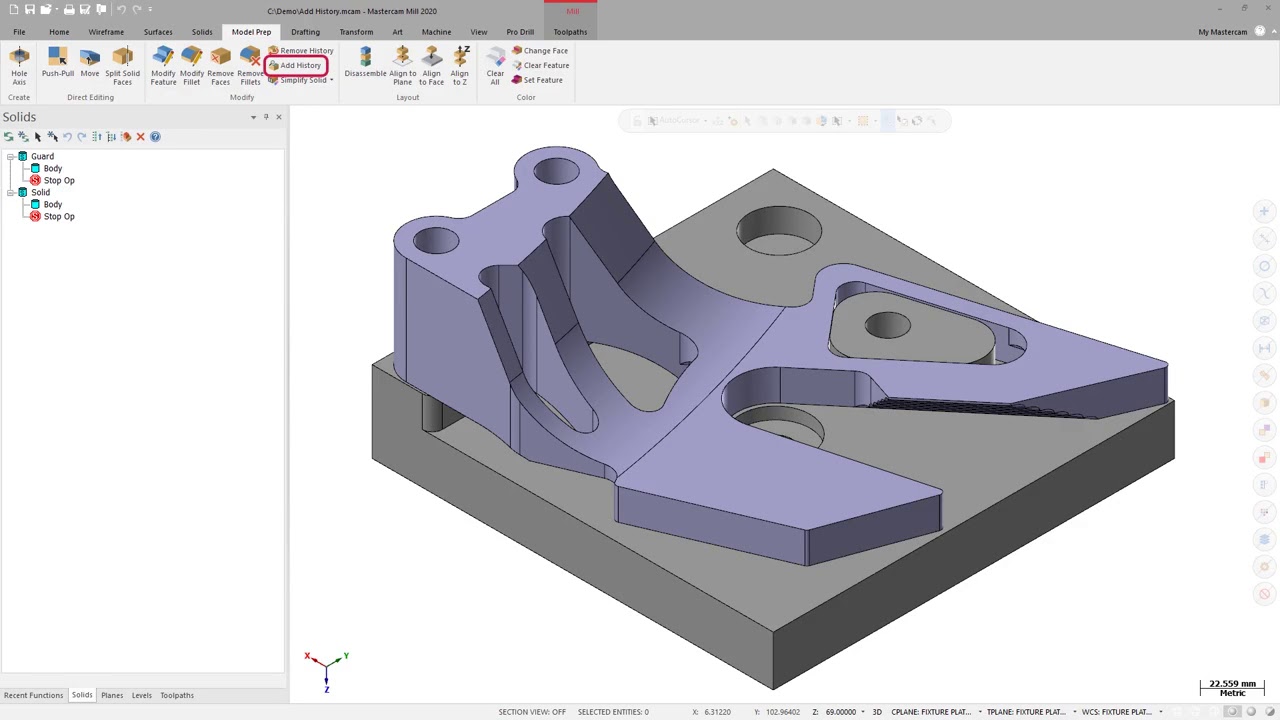
Task: Open the File menu
Action: pos(19,32)
